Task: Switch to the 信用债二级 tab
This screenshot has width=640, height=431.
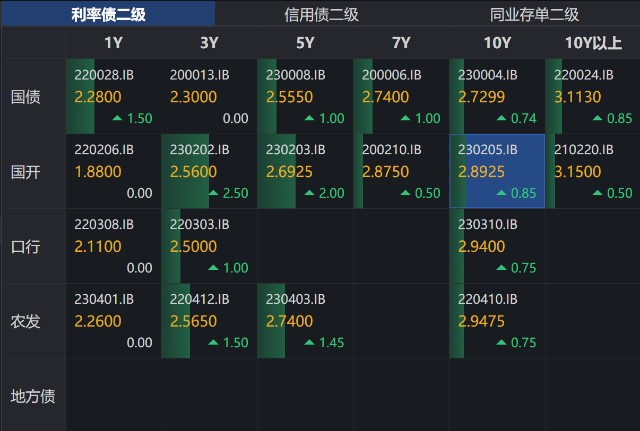Action: point(321,14)
